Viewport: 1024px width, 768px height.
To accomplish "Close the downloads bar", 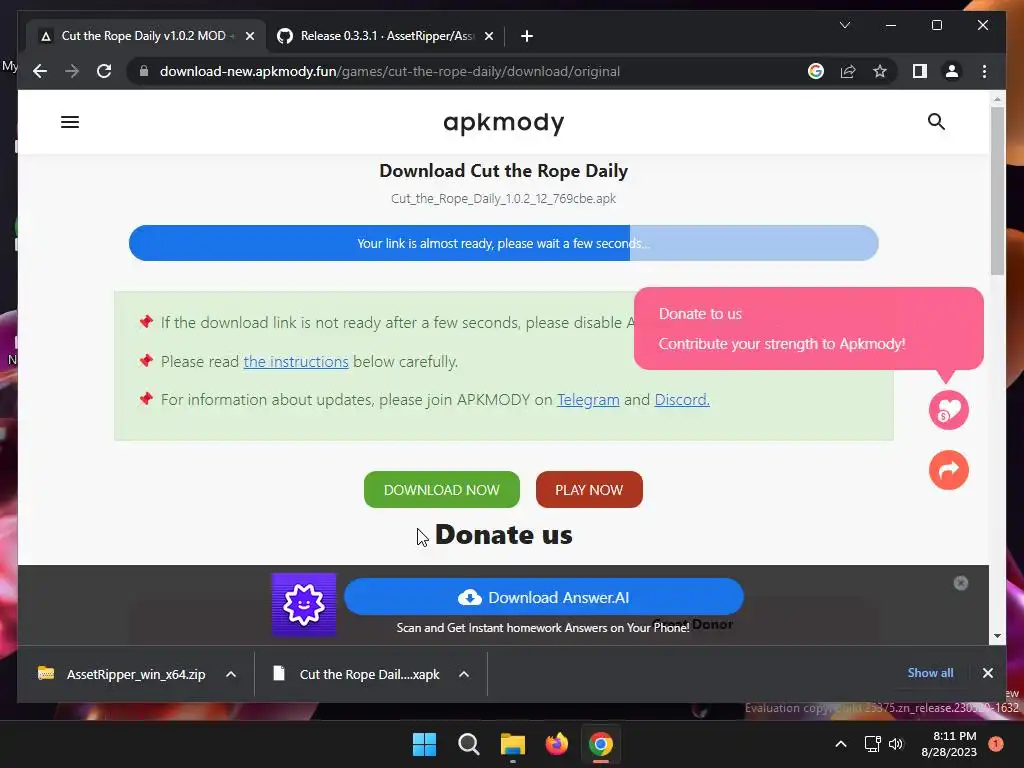I will coord(987,673).
